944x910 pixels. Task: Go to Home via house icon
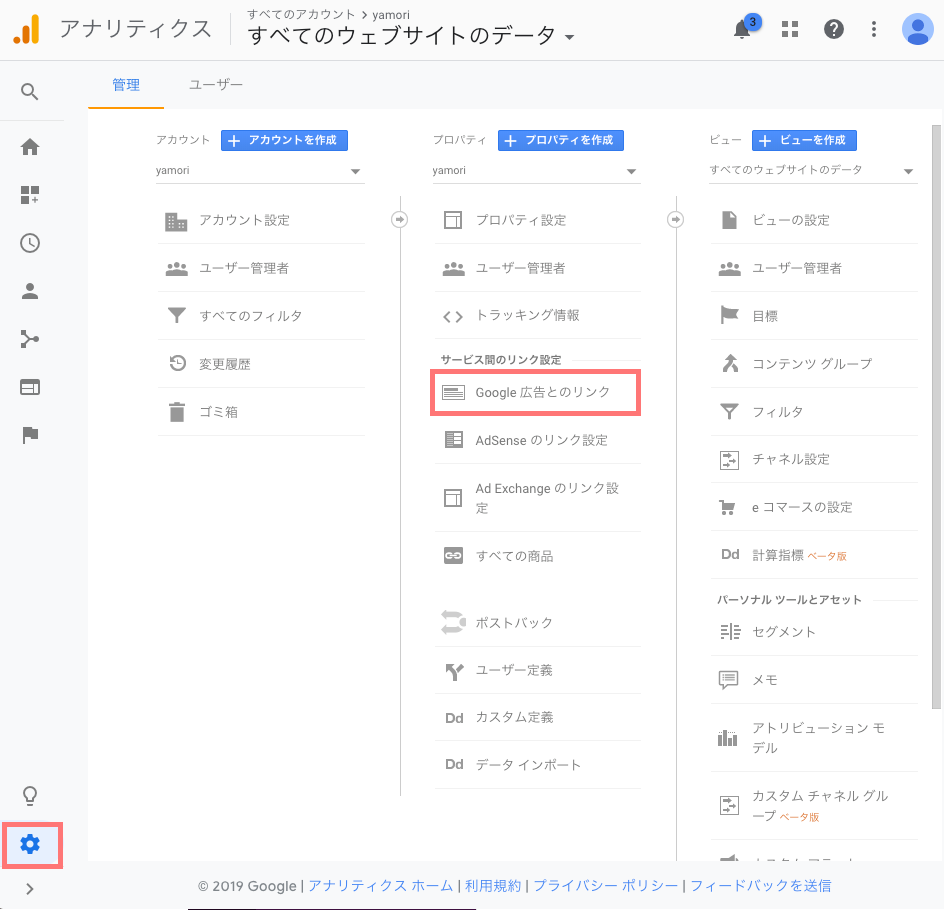pos(30,147)
